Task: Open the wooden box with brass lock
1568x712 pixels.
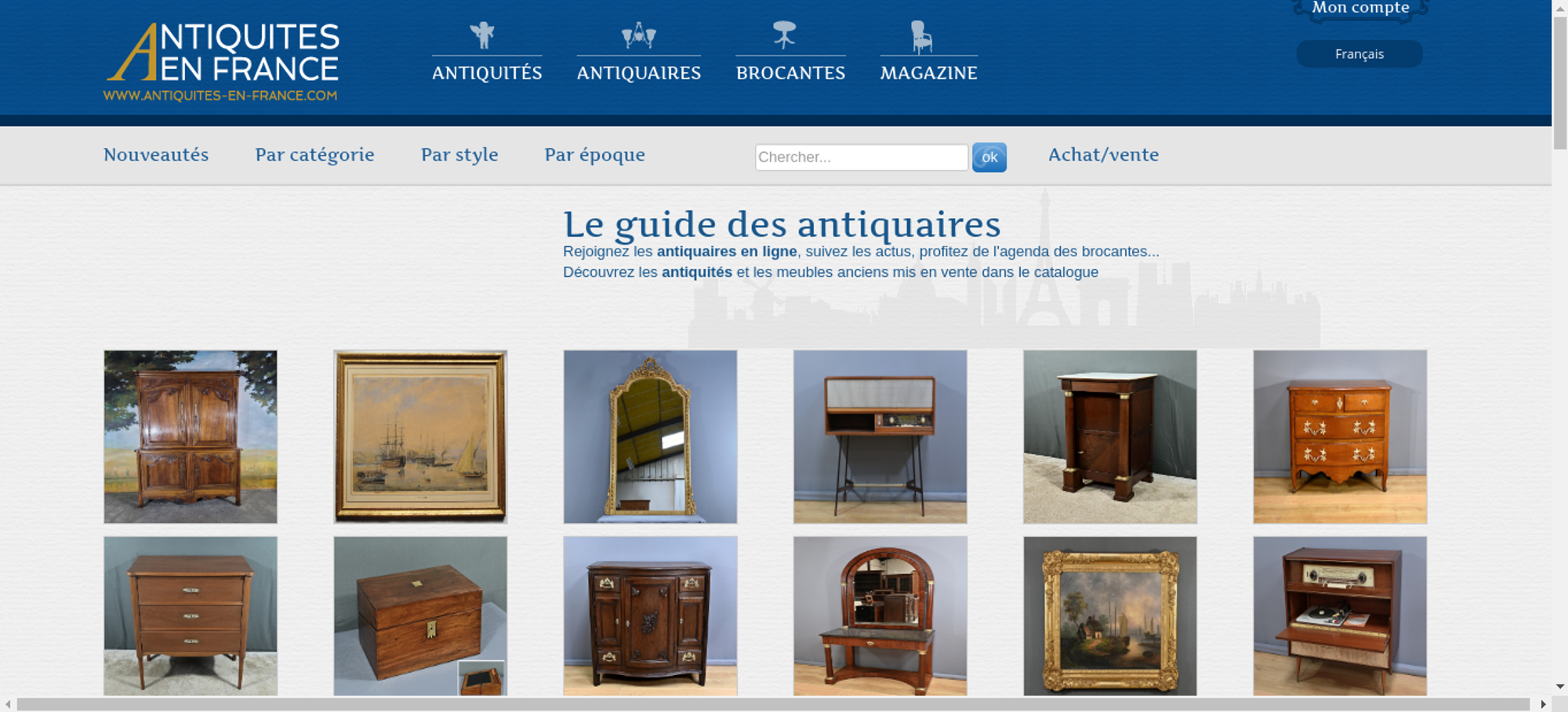Action: 420,616
